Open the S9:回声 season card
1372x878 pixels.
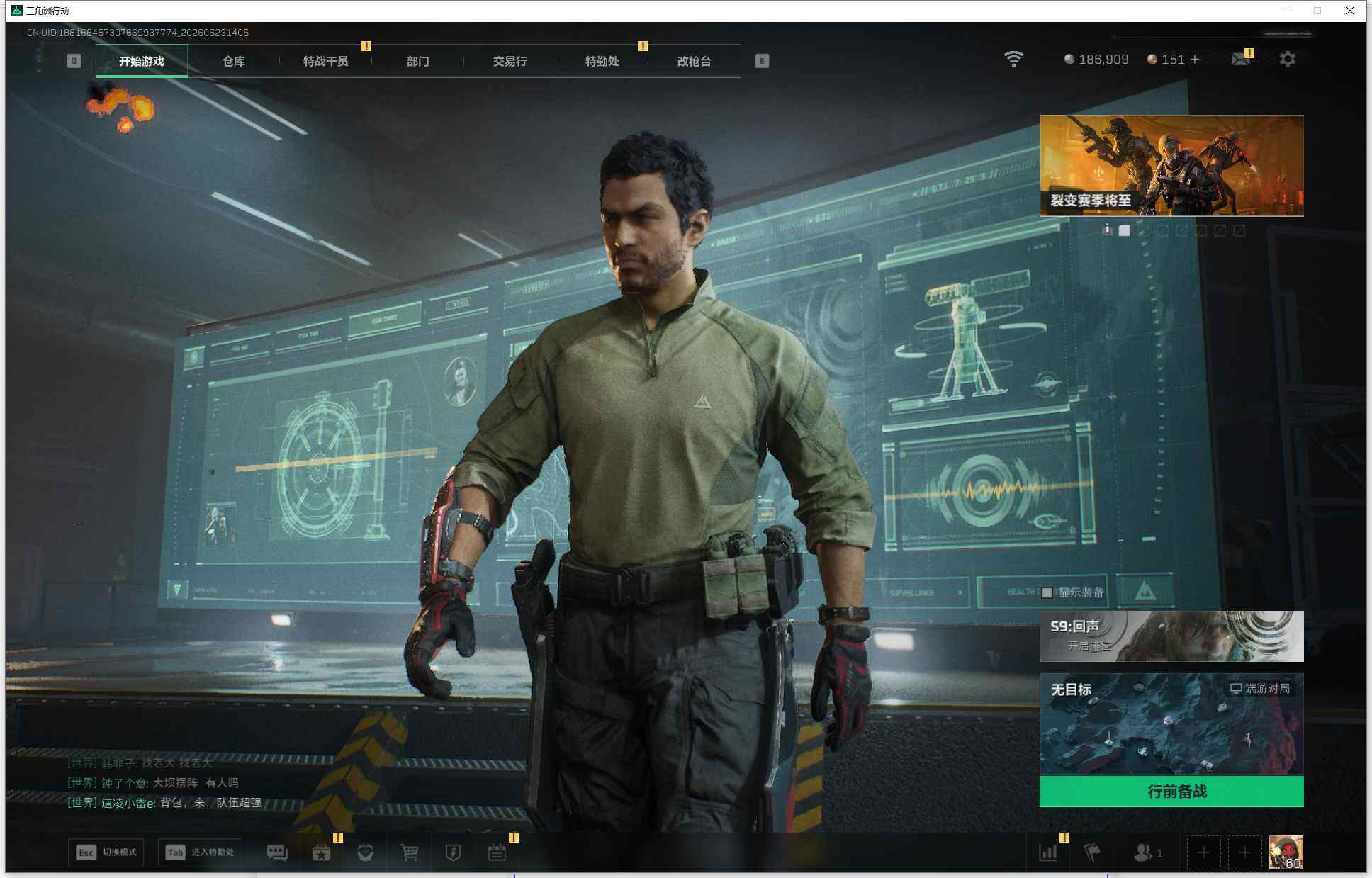tap(1171, 636)
